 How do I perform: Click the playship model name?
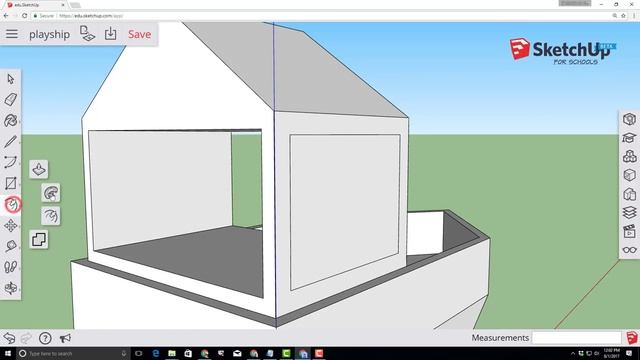click(x=49, y=35)
